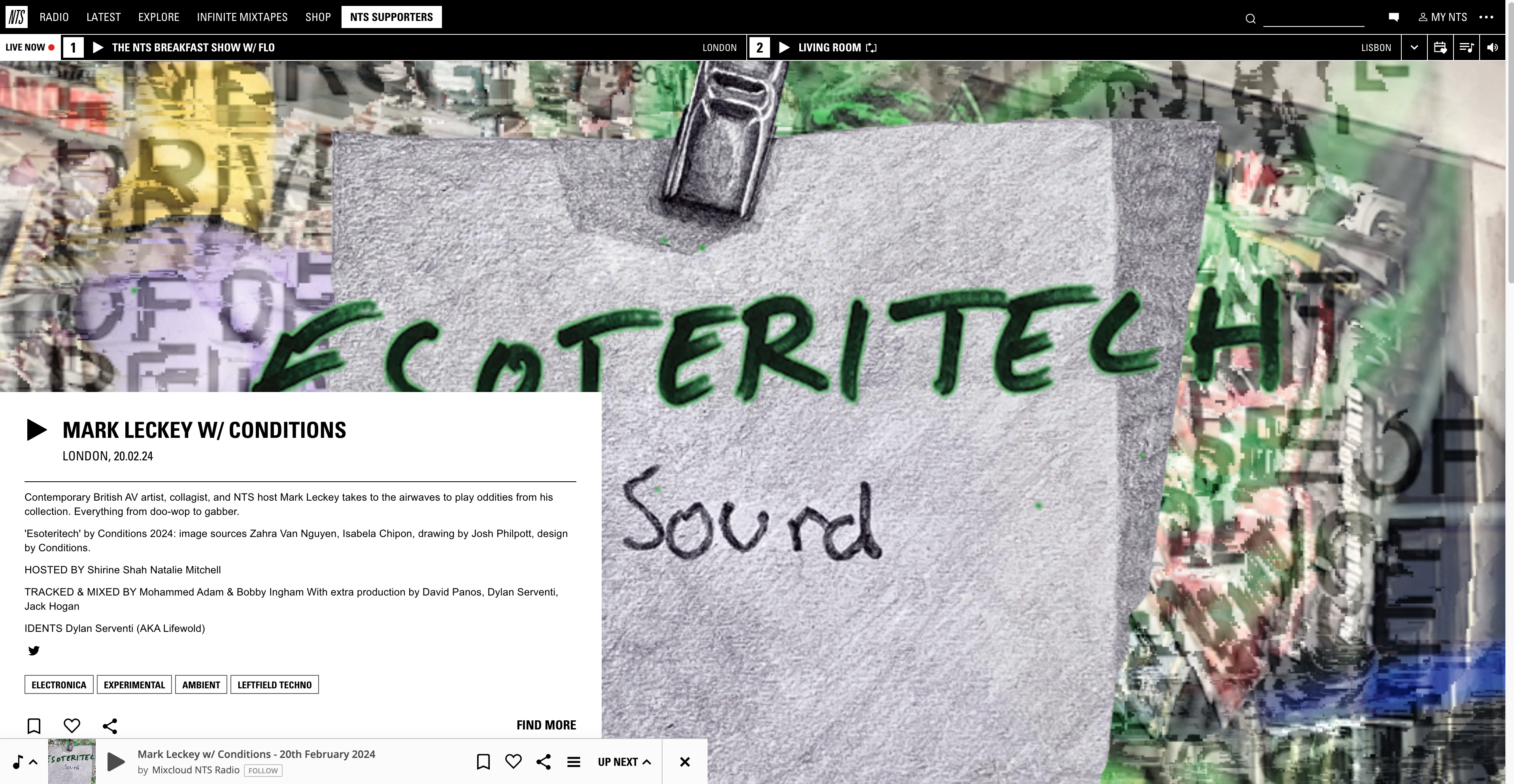Share episode via player bar share icon
This screenshot has height=784, width=1514.
pos(544,761)
